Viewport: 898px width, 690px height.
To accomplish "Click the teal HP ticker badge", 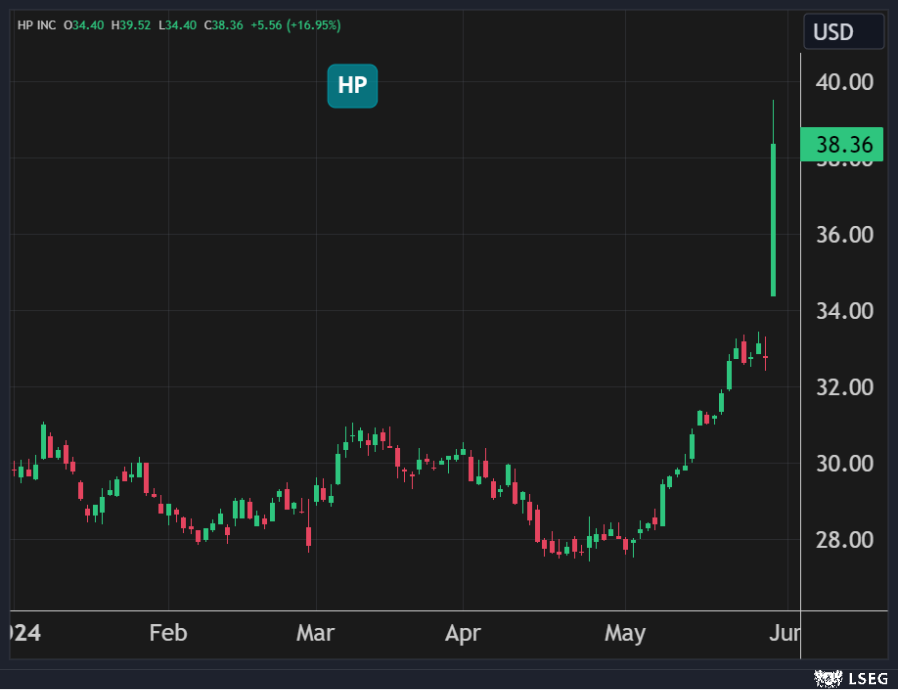I will pyautogui.click(x=352, y=86).
